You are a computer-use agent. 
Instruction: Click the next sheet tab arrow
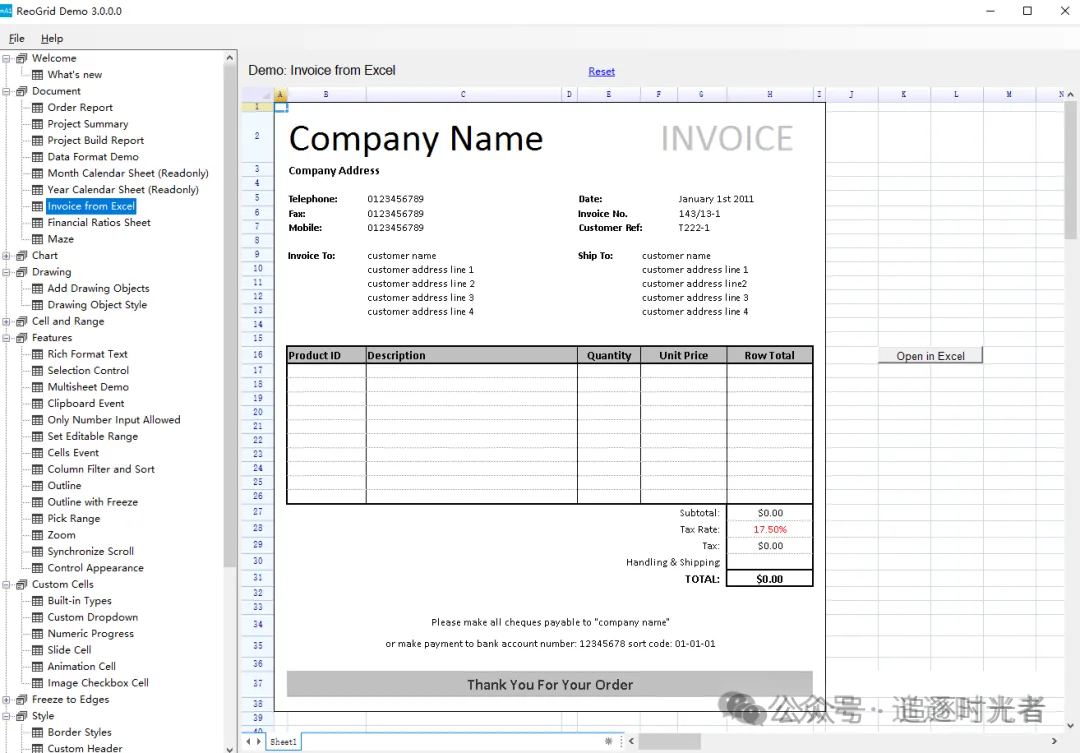coord(259,741)
